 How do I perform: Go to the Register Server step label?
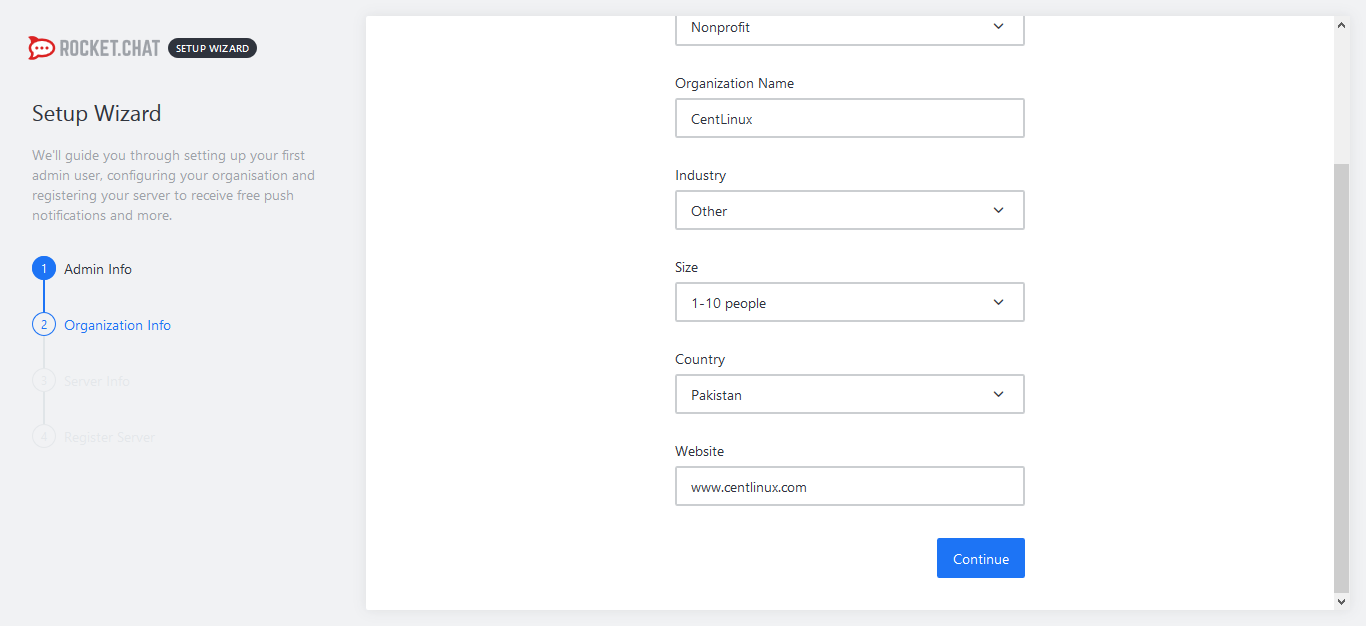(110, 437)
